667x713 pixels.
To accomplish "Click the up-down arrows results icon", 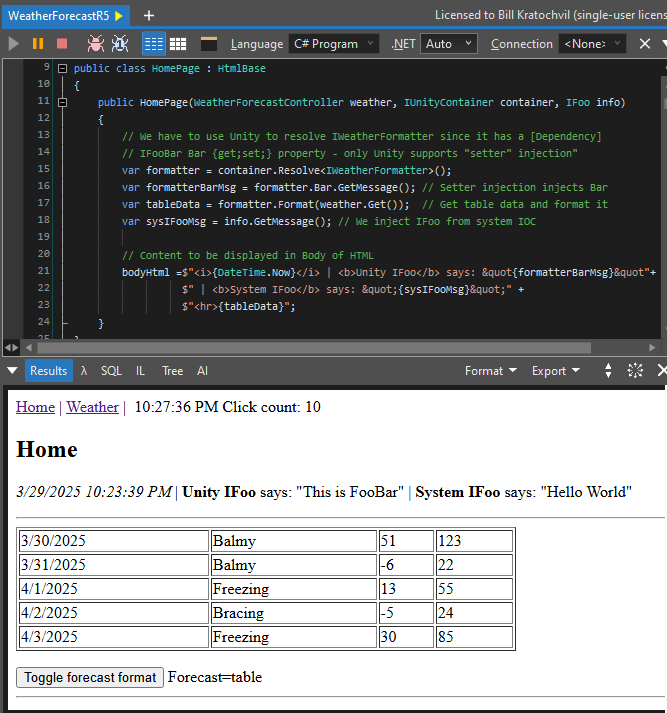I will [608, 371].
